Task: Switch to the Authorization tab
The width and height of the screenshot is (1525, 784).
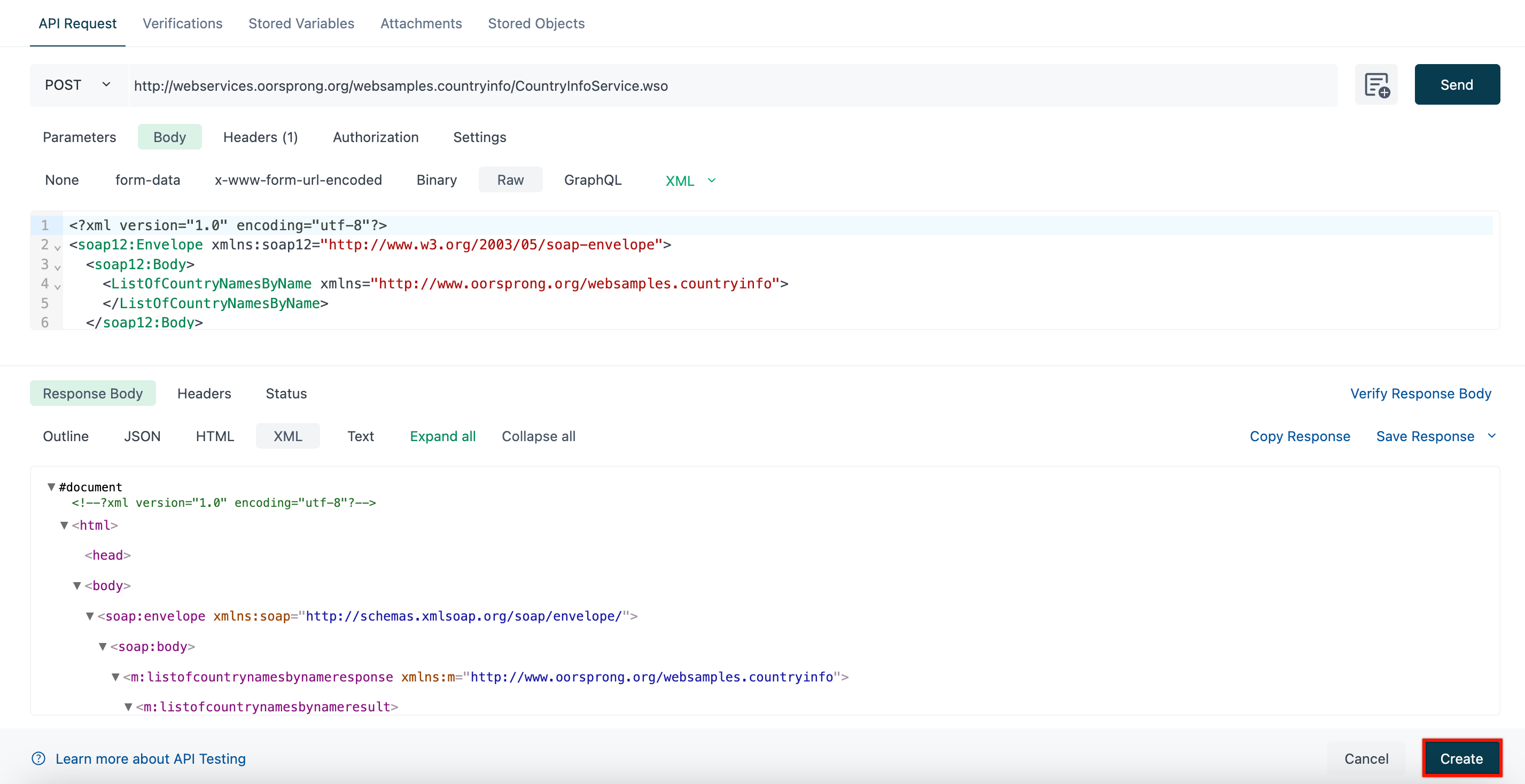Action: coord(375,137)
